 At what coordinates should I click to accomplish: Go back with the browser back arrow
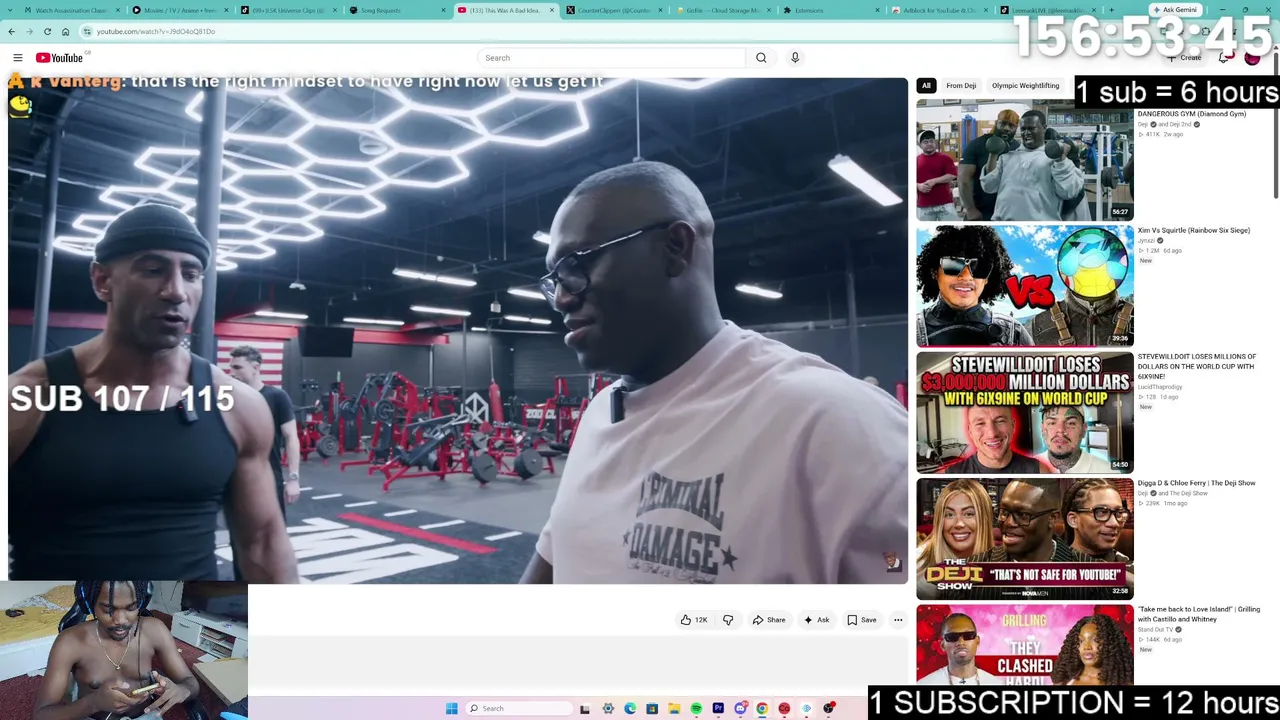[x=11, y=31]
